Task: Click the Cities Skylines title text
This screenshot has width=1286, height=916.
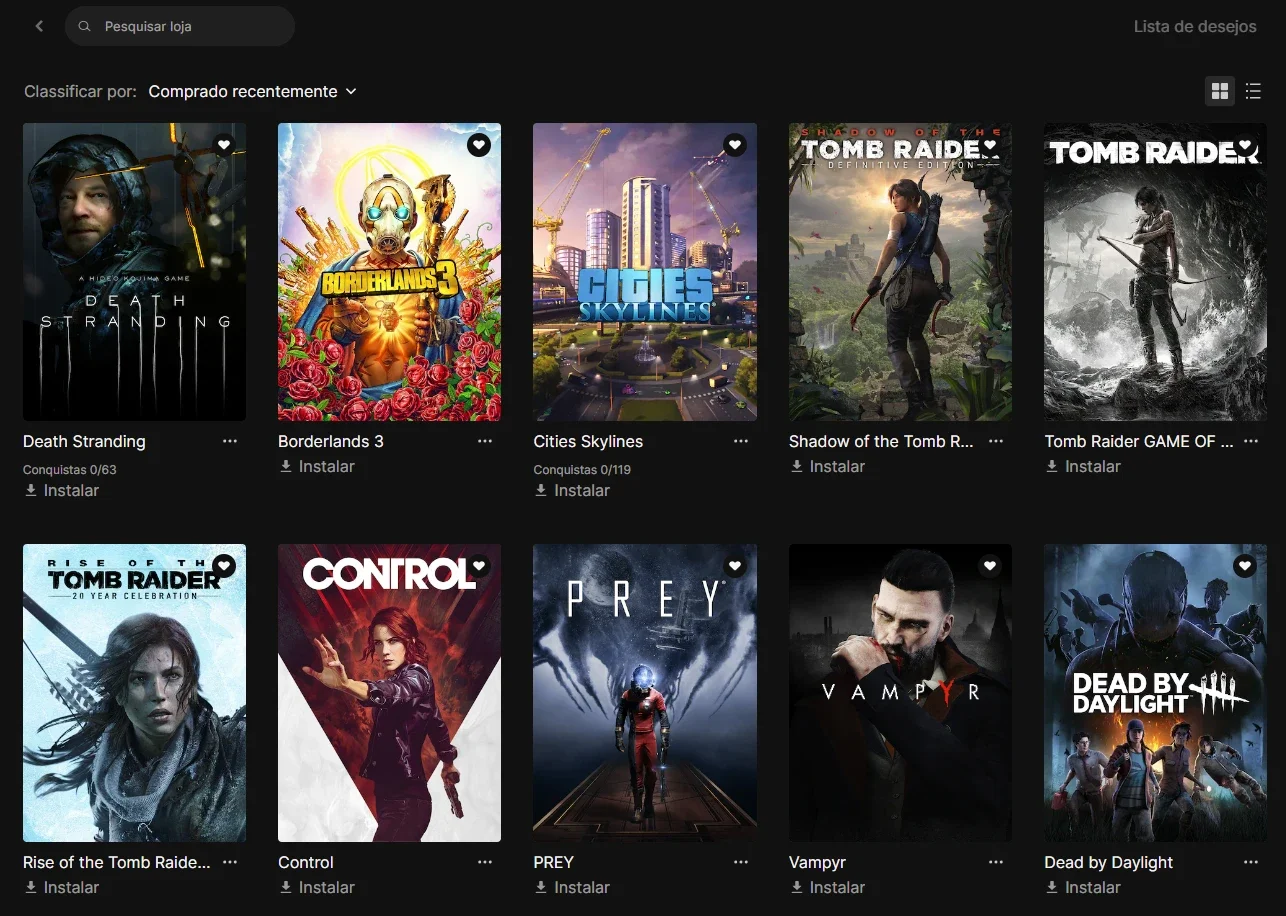Action: click(x=588, y=441)
